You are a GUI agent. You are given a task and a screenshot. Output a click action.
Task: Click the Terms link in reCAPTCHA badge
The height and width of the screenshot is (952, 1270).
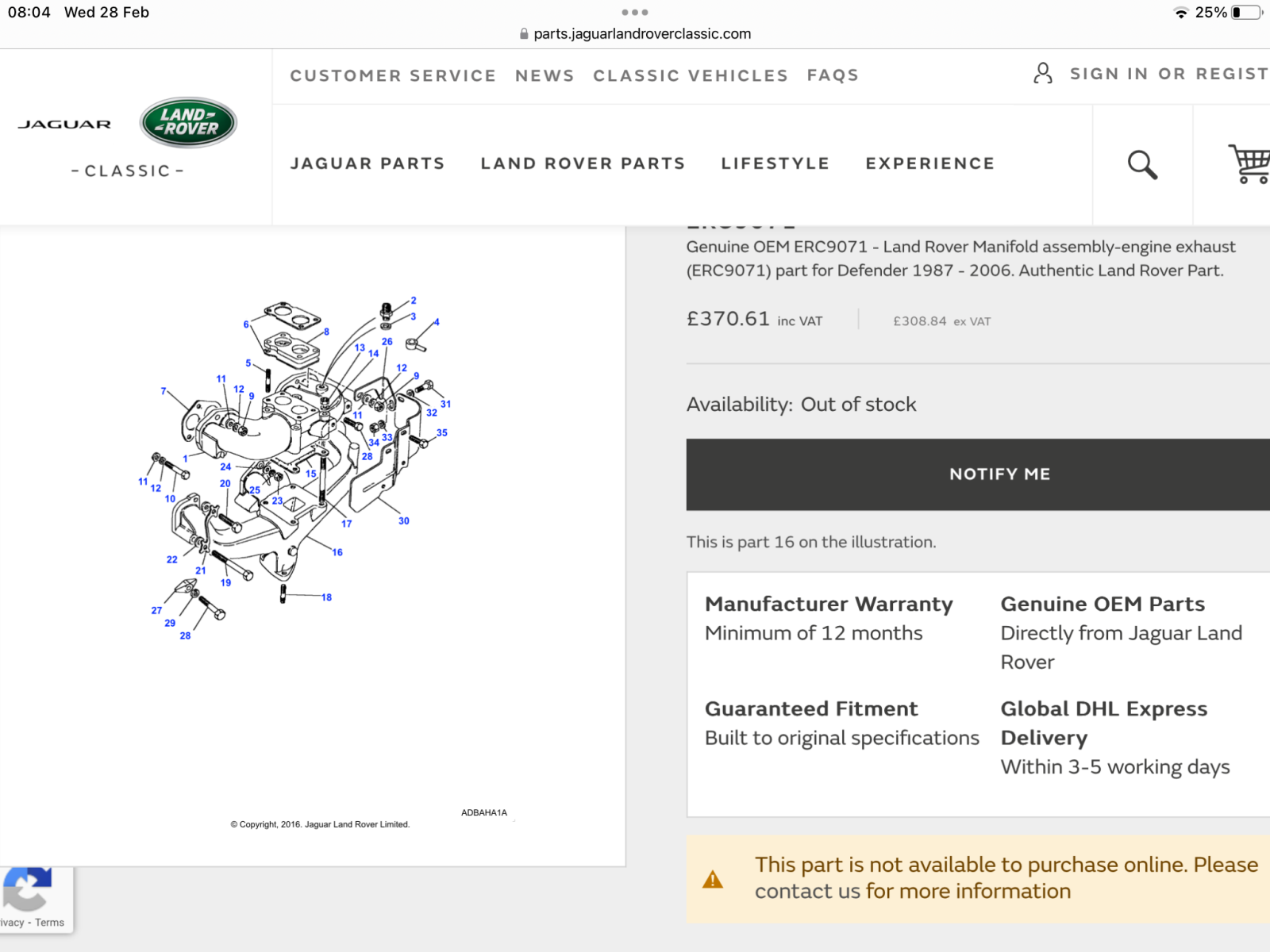49,923
